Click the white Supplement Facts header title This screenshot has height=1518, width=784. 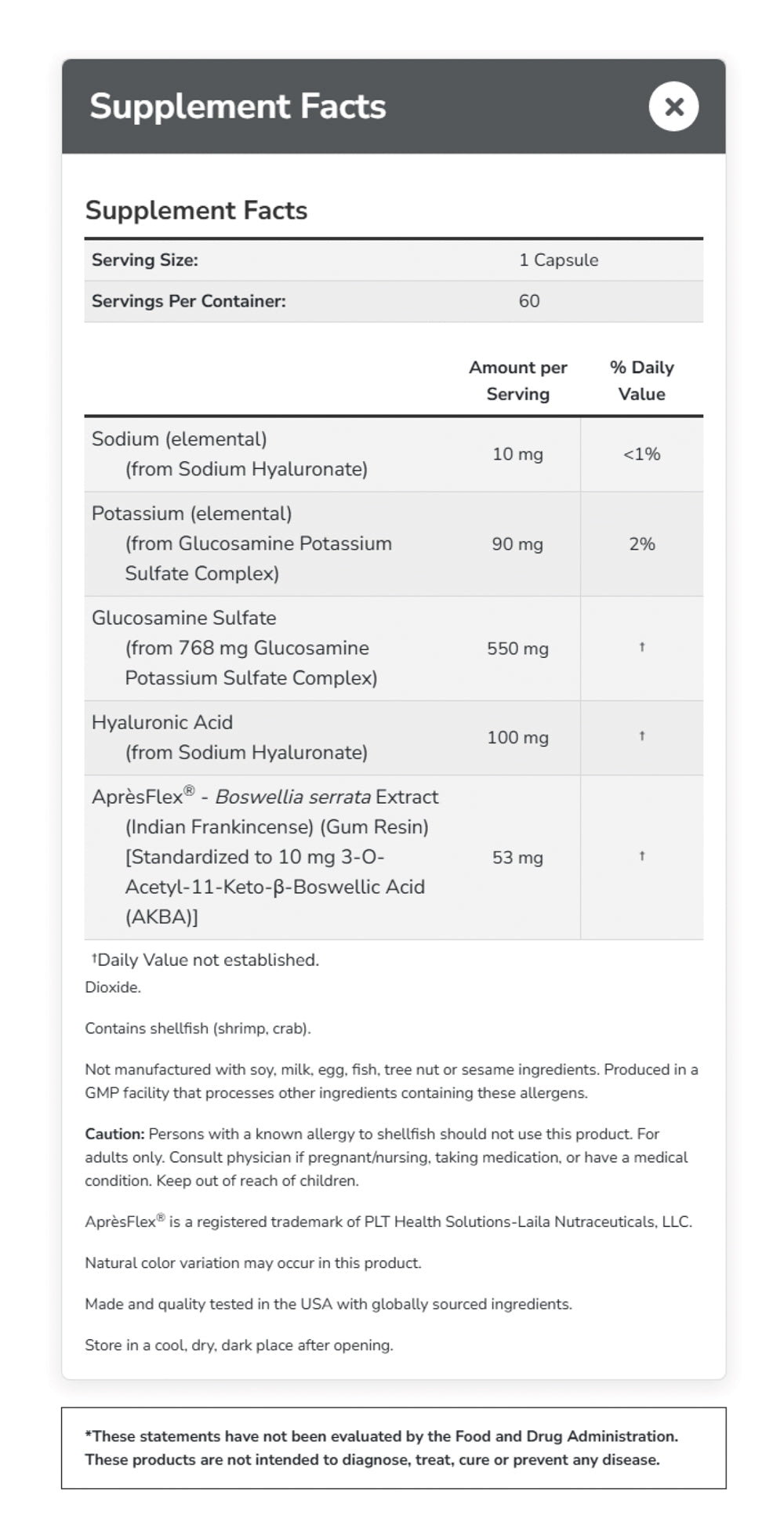tap(237, 107)
